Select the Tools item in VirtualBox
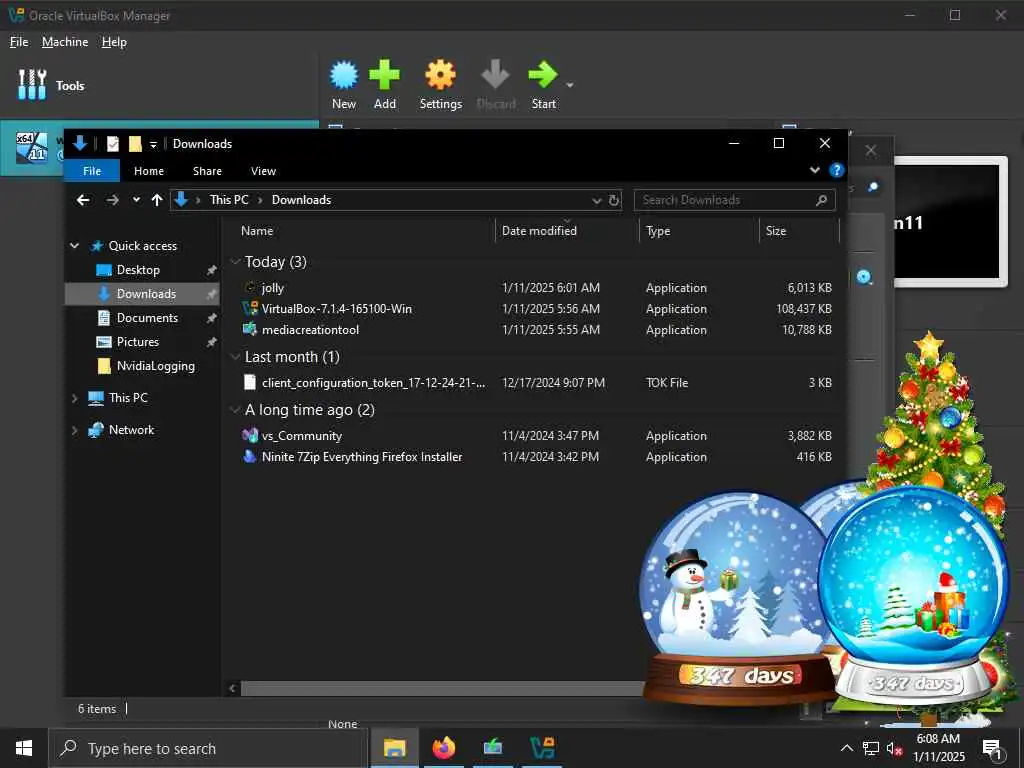 click(x=51, y=85)
